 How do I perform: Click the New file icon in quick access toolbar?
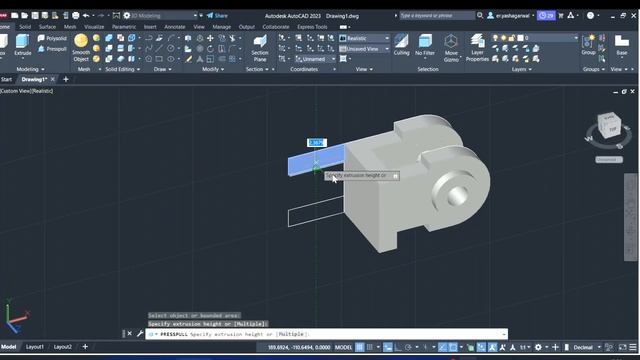(15, 16)
